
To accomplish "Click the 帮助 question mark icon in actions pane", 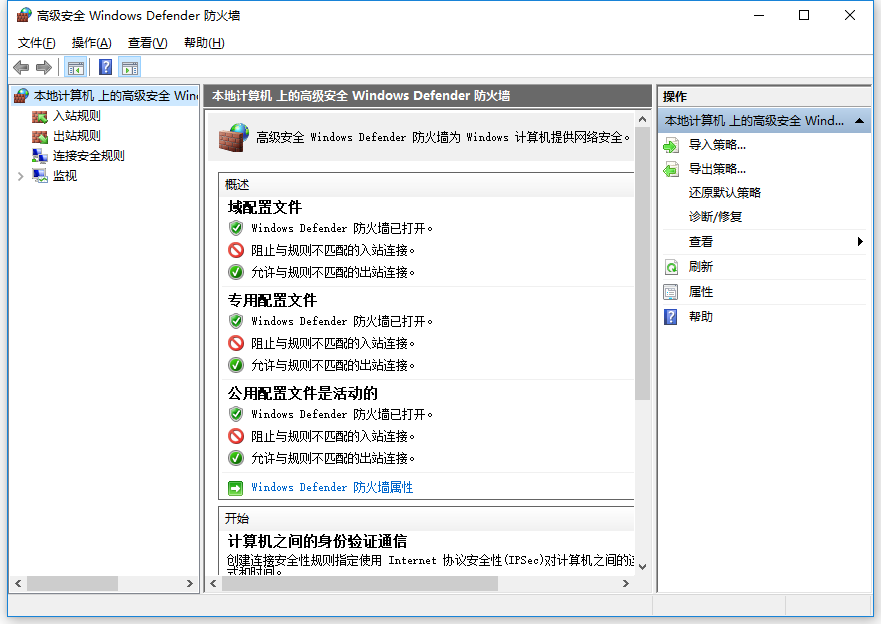I will coord(671,317).
